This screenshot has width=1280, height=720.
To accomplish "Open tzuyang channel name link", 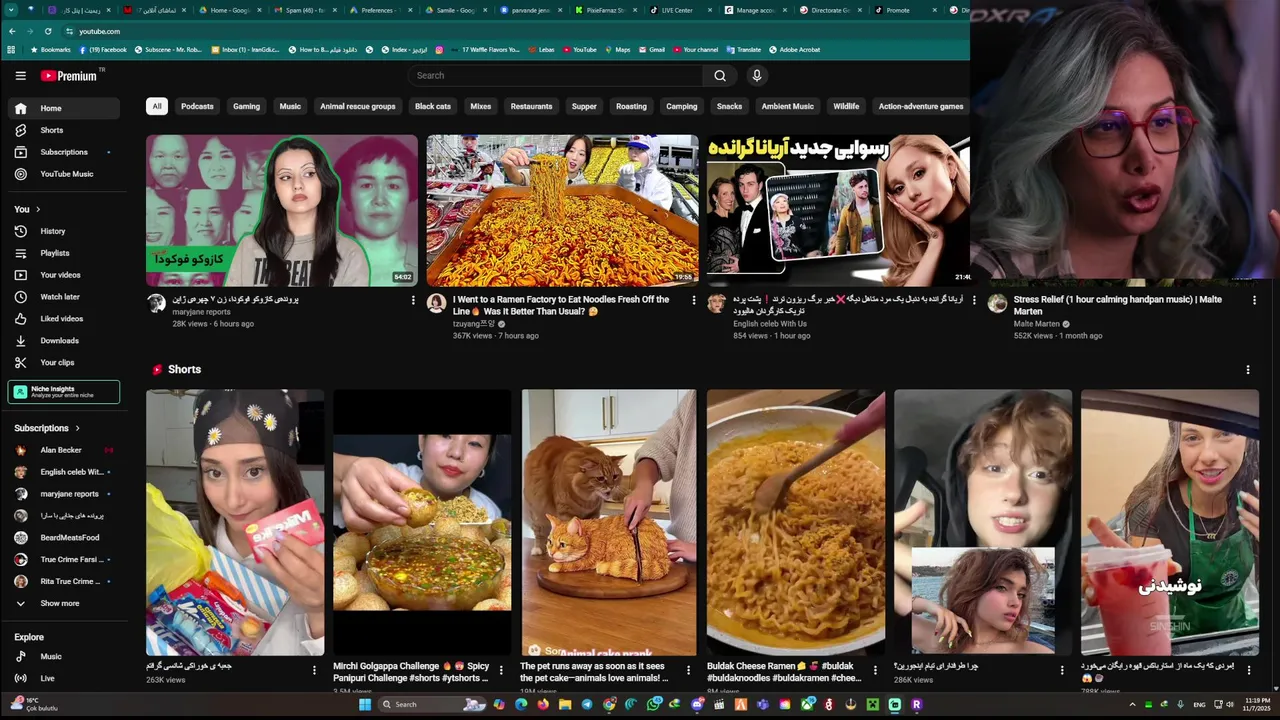I will (474, 324).
